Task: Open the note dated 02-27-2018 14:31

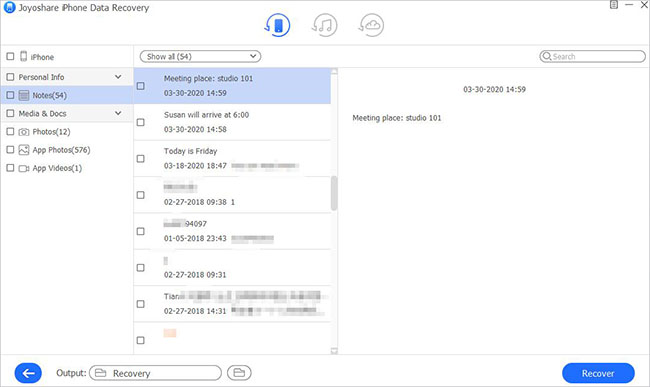Action: pyautogui.click(x=232, y=304)
